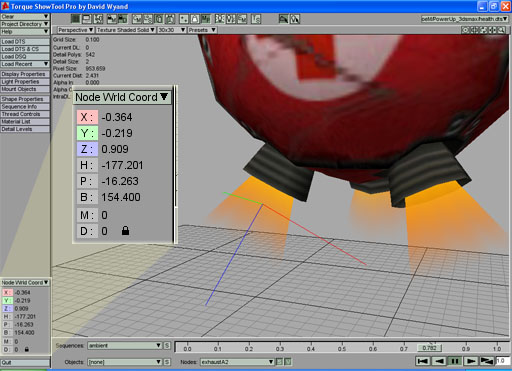Open Sequence Info panel
Image resolution: width=512 pixels, height=371 pixels.
pos(25,107)
